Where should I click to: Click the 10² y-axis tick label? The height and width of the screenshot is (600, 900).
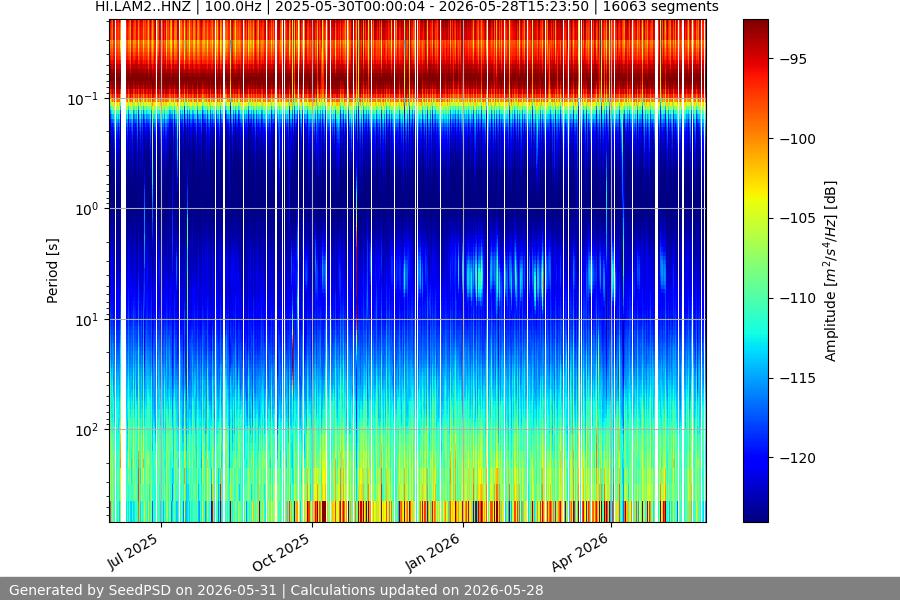pyautogui.click(x=87, y=430)
